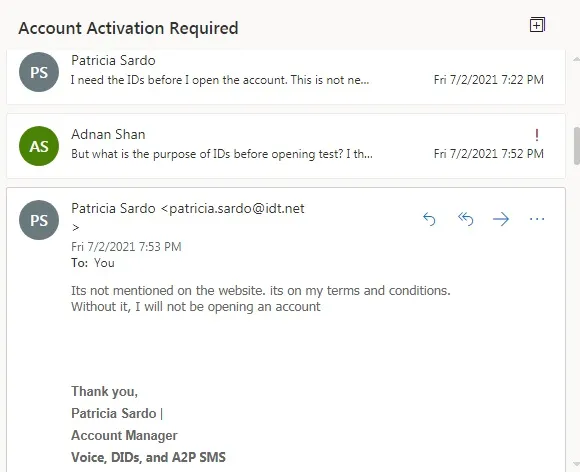
Task: Click the scrollbar thumb of the conversation
Action: coord(577,146)
